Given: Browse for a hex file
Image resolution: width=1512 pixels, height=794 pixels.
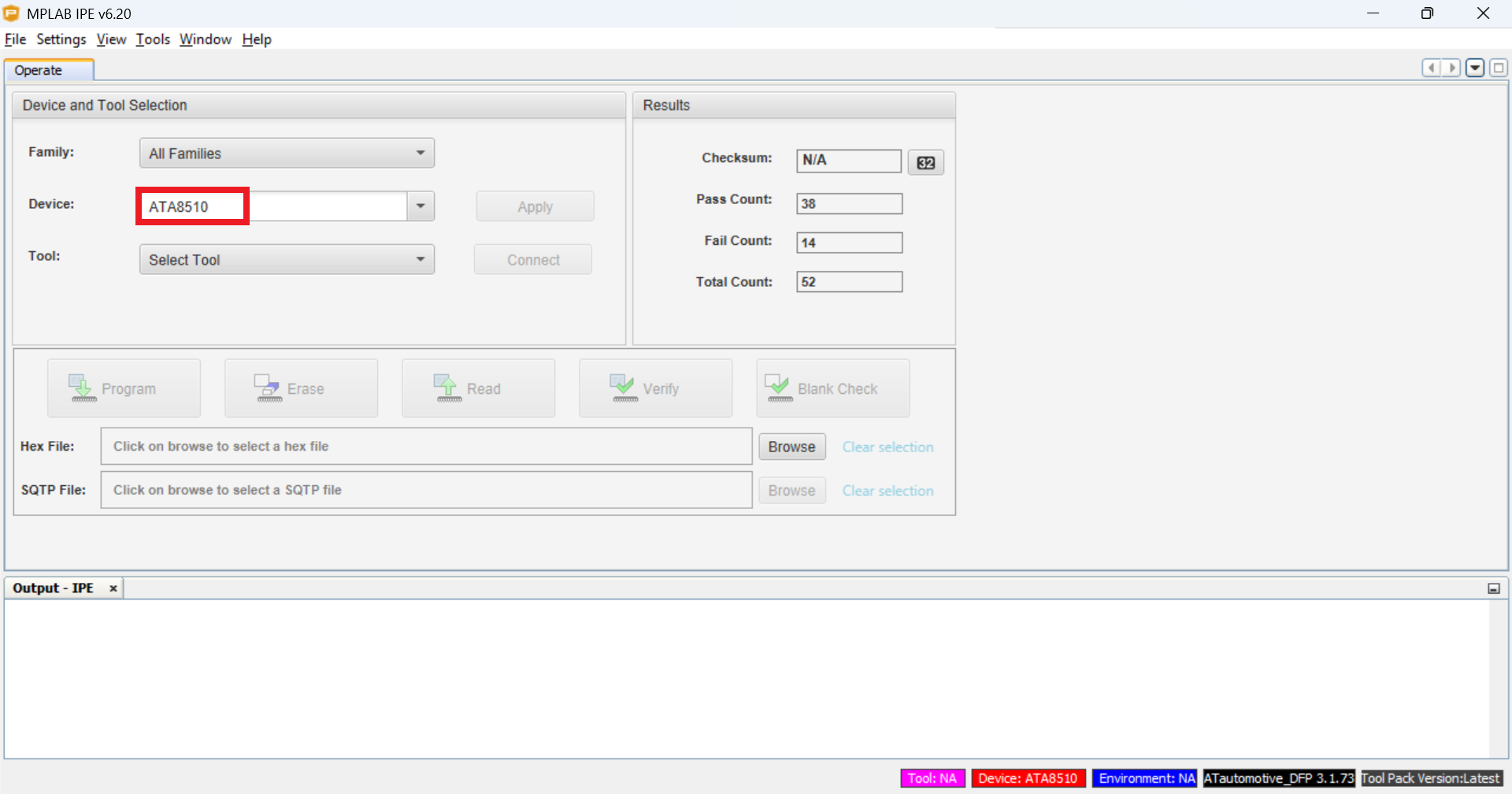Looking at the screenshot, I should (x=791, y=447).
